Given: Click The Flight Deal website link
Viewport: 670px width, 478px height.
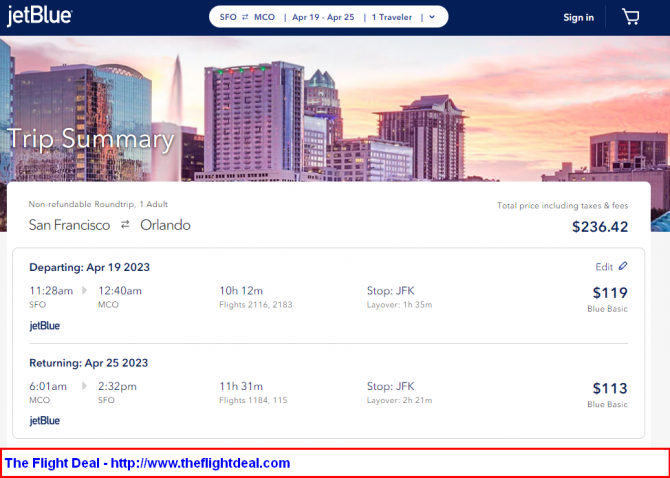Looking at the screenshot, I should point(200,463).
